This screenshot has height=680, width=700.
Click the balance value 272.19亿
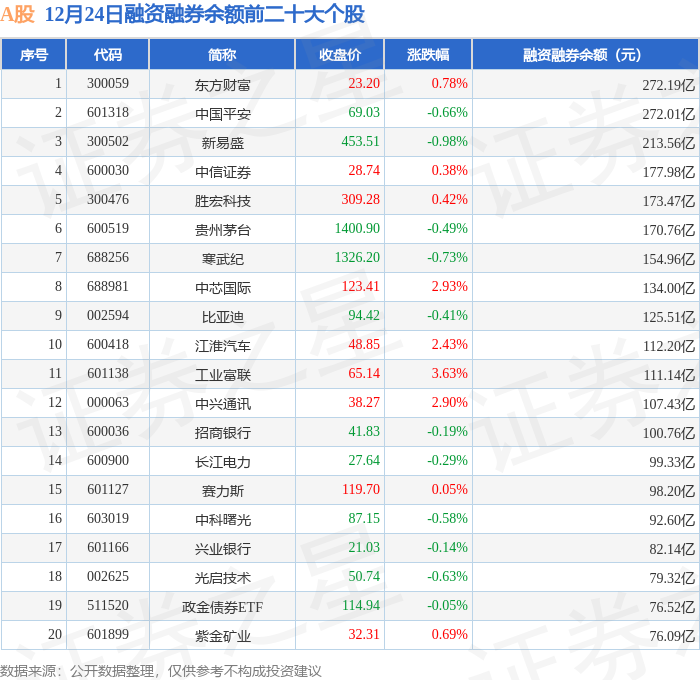pos(668,85)
